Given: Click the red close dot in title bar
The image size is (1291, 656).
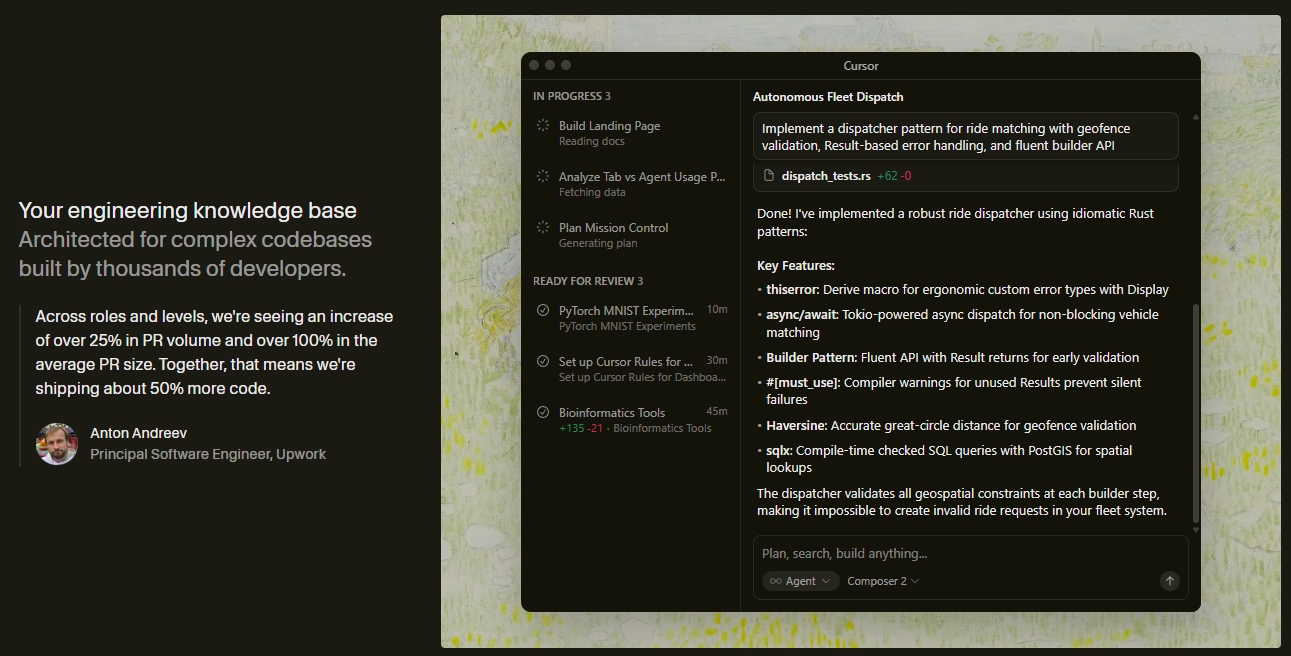Looking at the screenshot, I should pos(534,65).
